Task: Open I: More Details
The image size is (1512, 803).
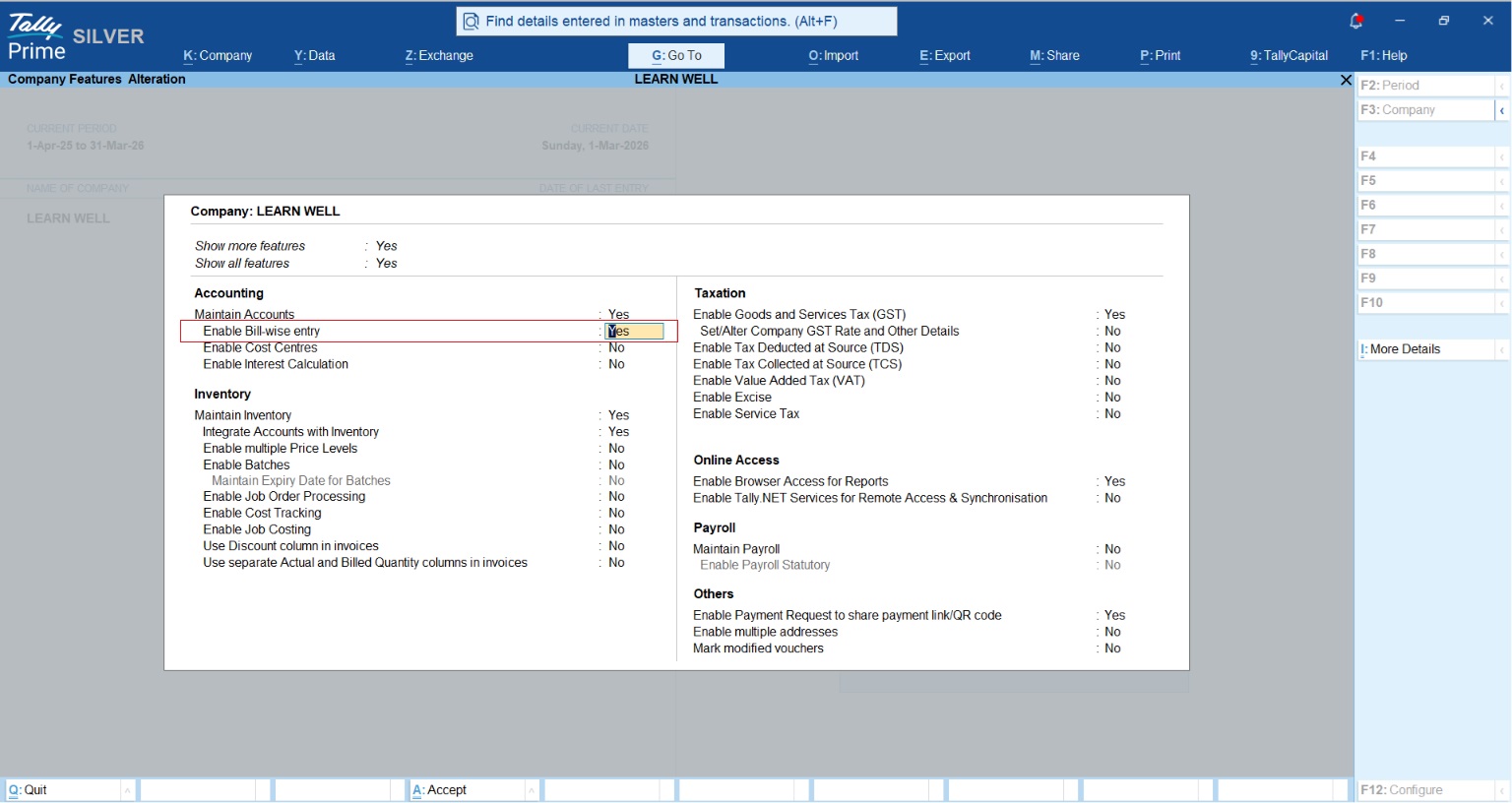Action: (1425, 349)
